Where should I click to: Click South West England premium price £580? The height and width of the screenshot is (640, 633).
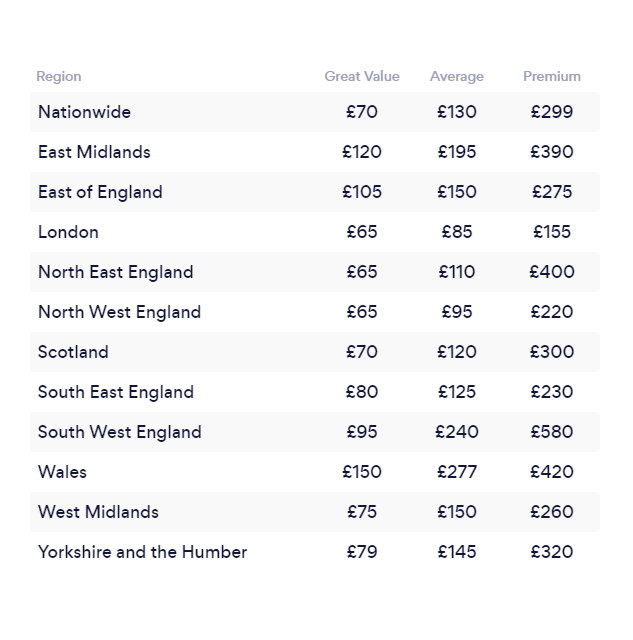(x=552, y=432)
